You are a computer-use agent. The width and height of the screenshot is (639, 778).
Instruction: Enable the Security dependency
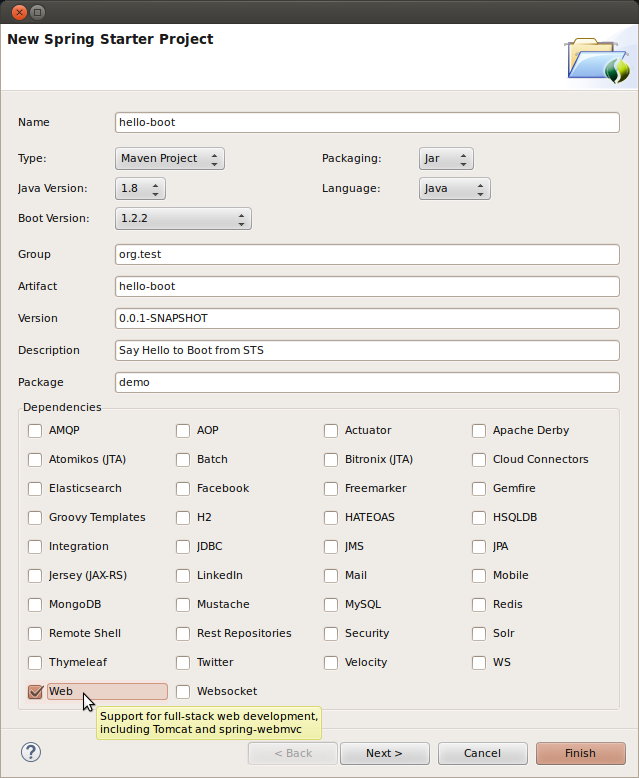click(331, 634)
